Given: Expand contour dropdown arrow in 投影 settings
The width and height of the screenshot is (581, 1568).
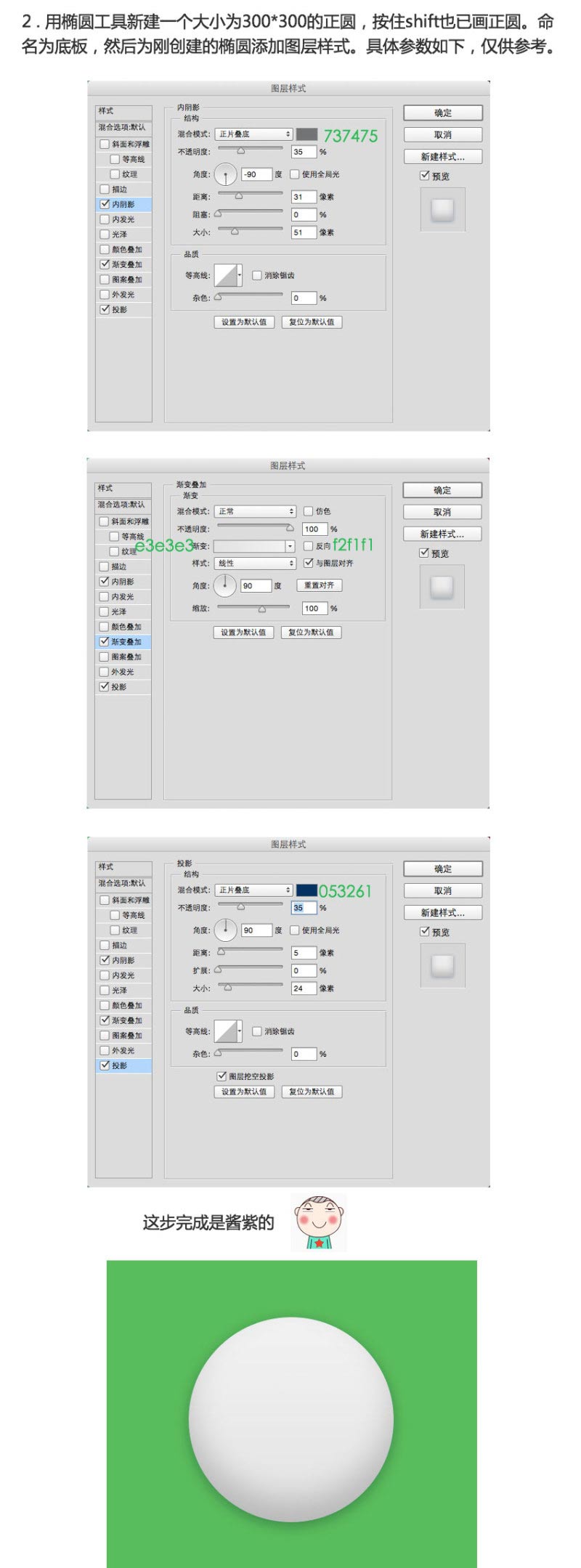Looking at the screenshot, I should 240,1031.
